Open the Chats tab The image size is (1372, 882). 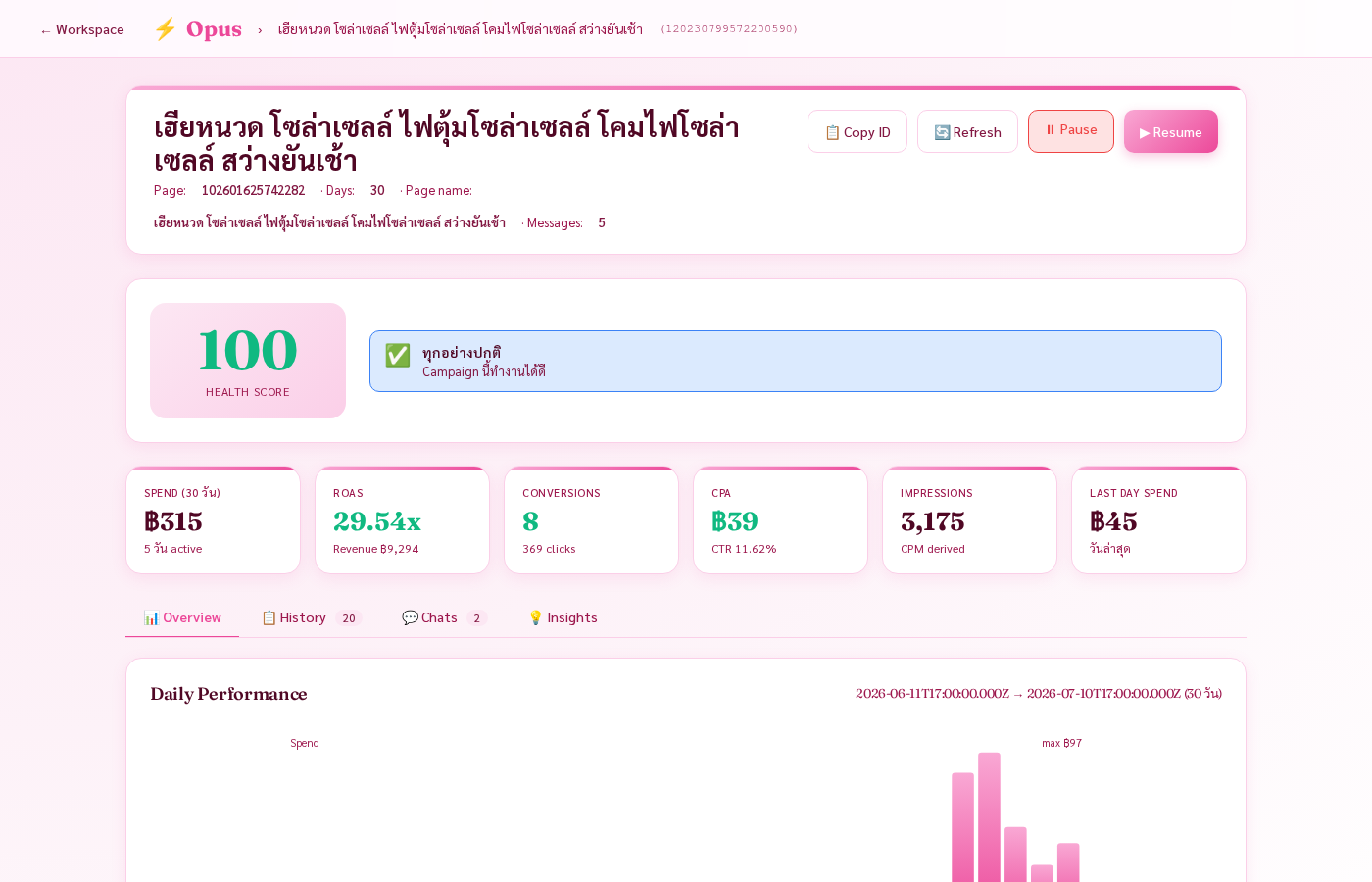(444, 617)
